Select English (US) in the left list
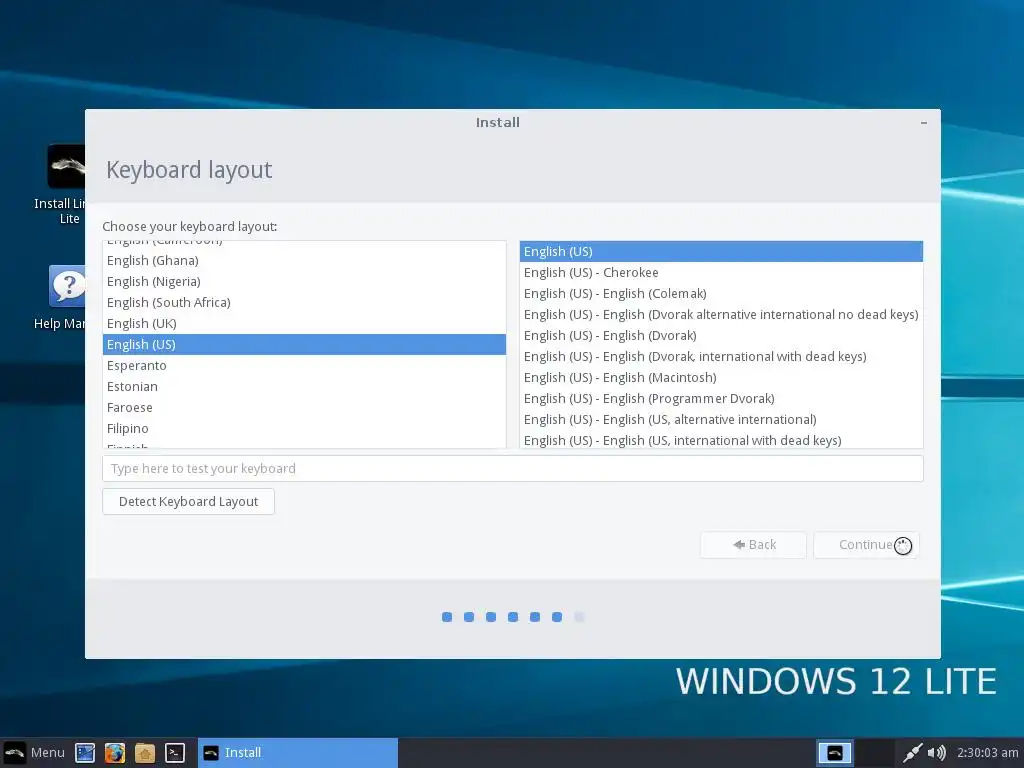This screenshot has height=768, width=1024. (x=304, y=344)
